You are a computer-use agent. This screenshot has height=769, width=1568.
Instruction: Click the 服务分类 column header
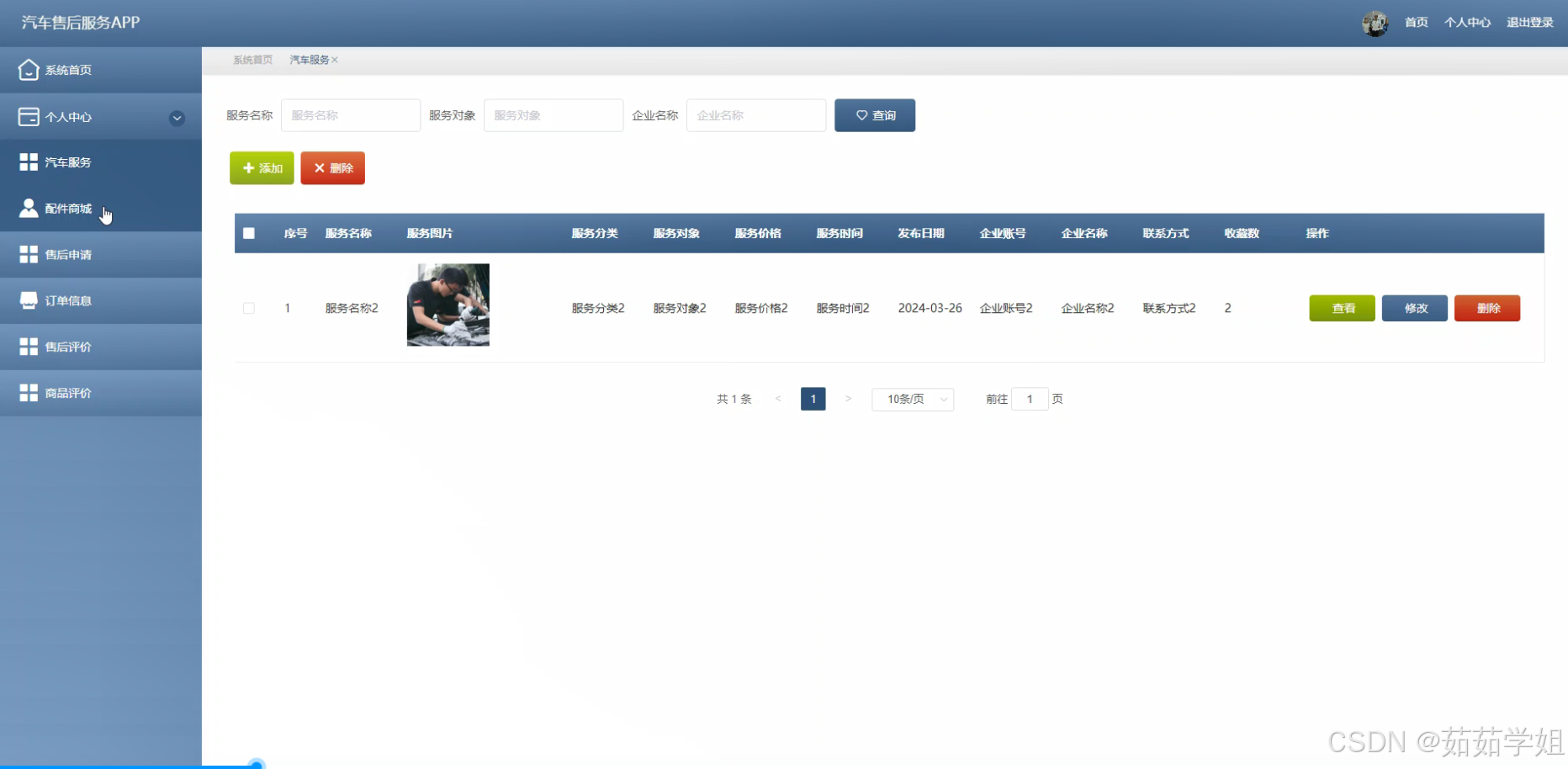(595, 233)
